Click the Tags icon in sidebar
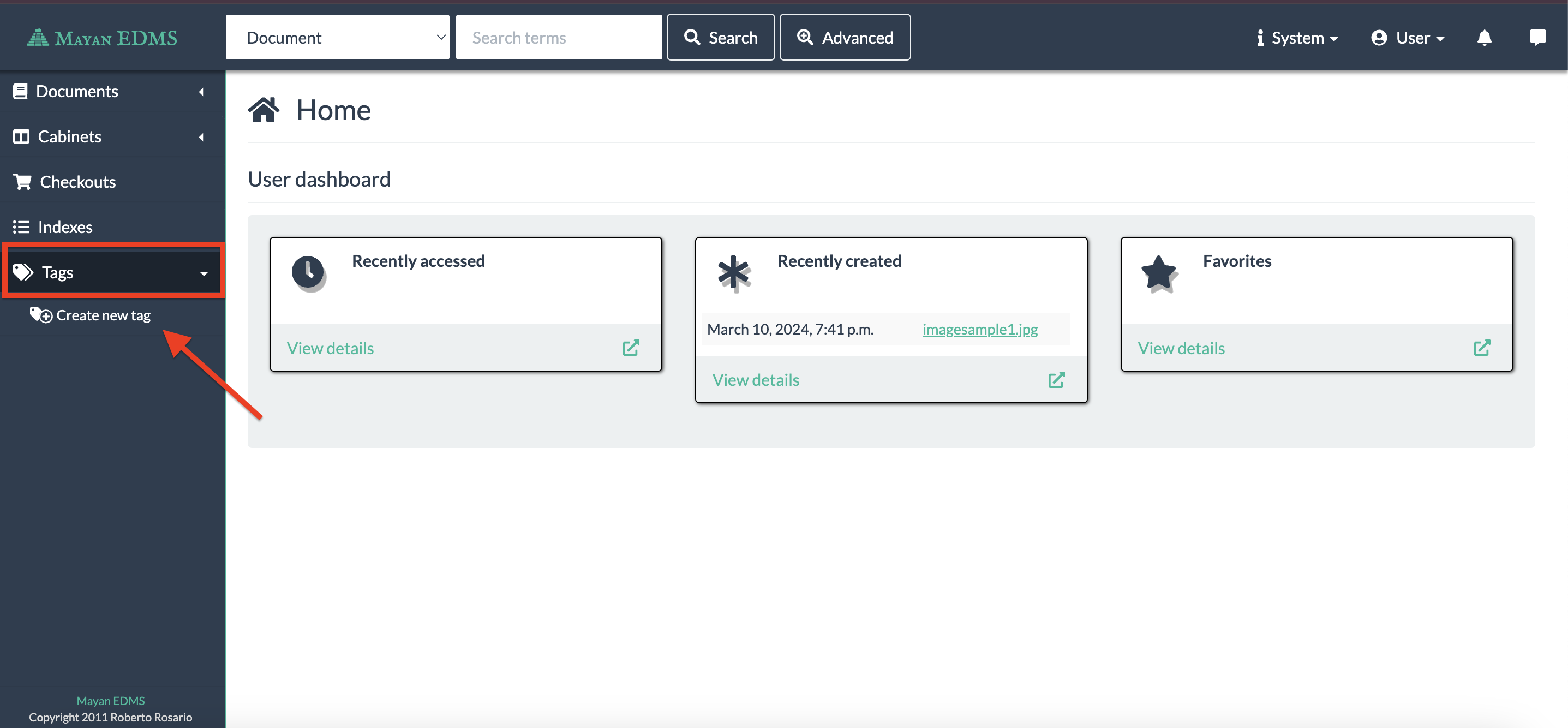1568x728 pixels. [x=23, y=272]
